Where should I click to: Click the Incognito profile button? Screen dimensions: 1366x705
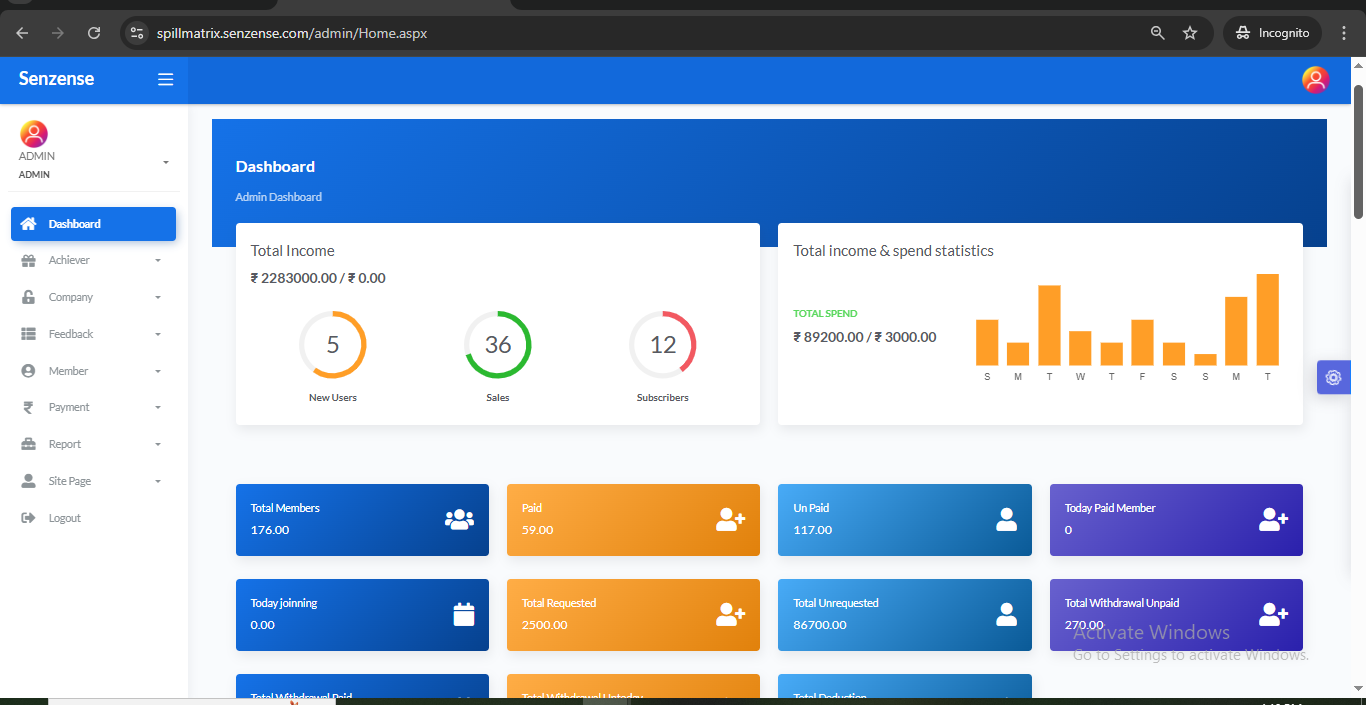tap(1272, 33)
